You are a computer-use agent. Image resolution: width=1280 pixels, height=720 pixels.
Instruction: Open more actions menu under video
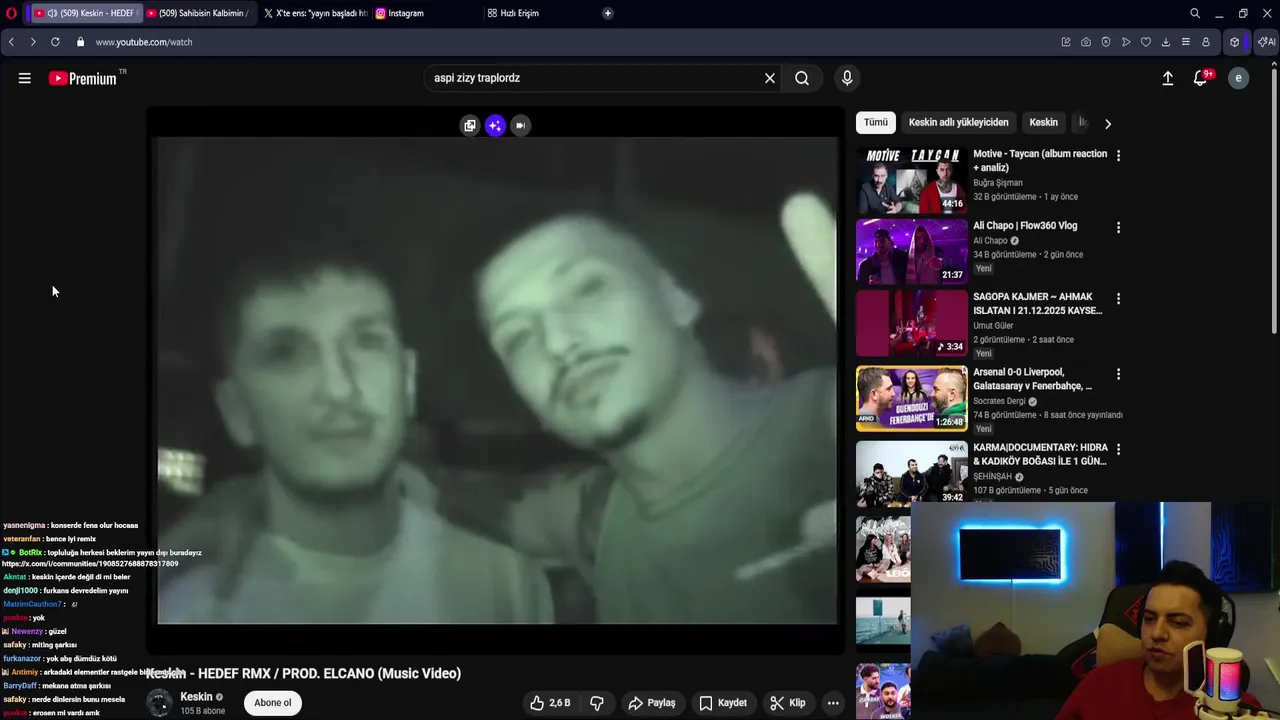(x=833, y=703)
